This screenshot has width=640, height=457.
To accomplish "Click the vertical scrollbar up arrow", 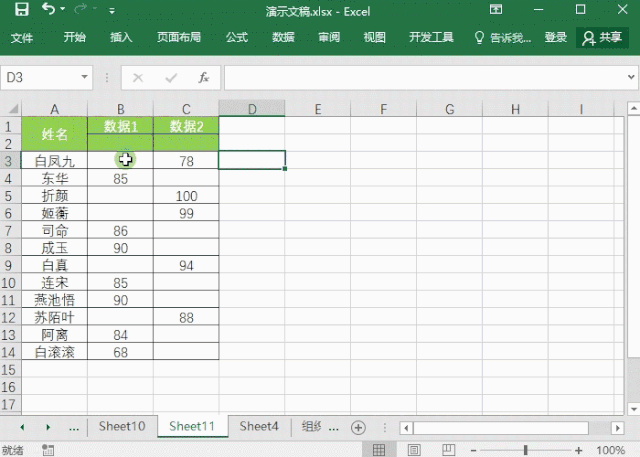I will click(x=633, y=108).
